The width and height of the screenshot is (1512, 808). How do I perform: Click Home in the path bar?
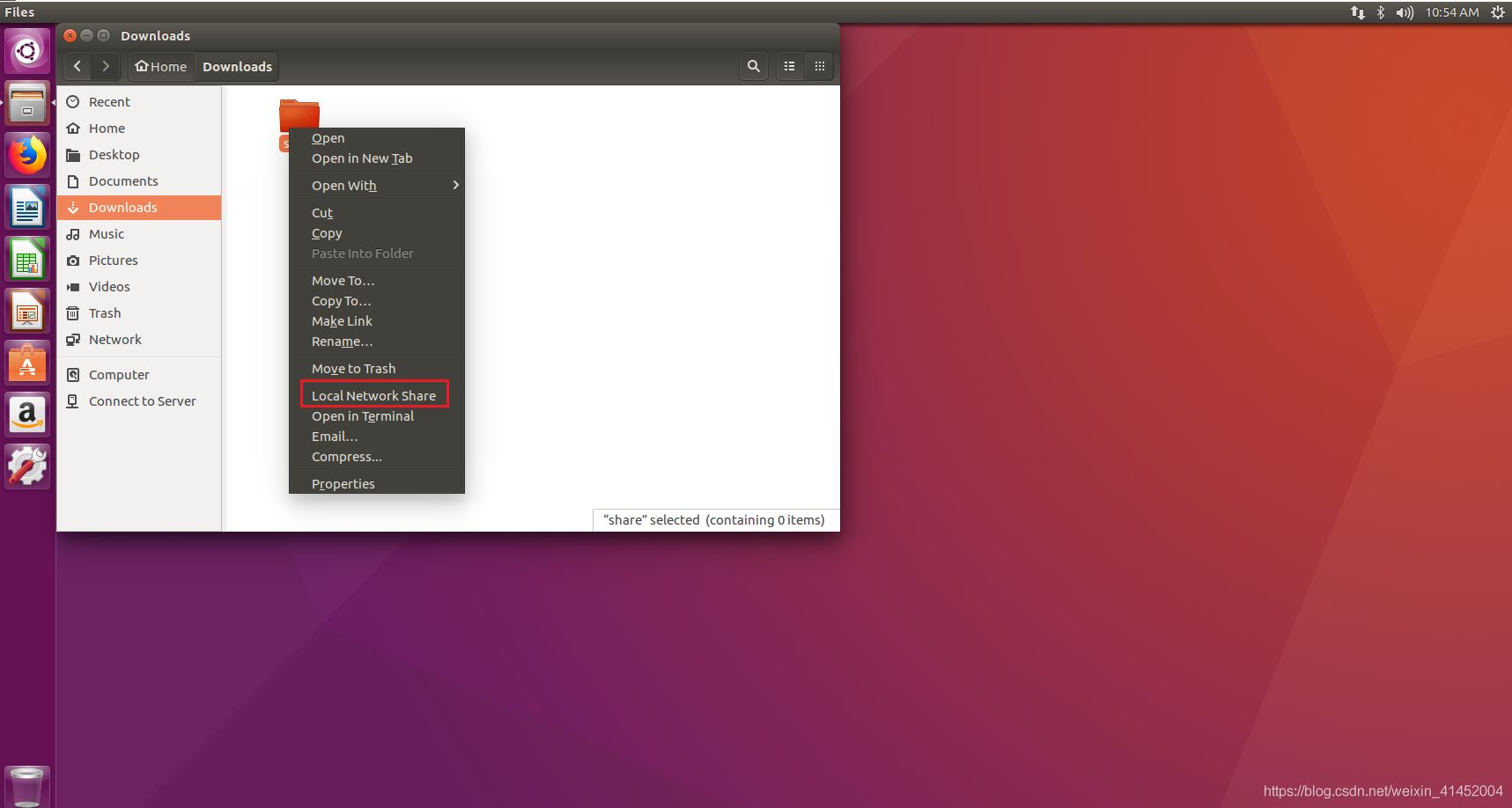coord(161,66)
